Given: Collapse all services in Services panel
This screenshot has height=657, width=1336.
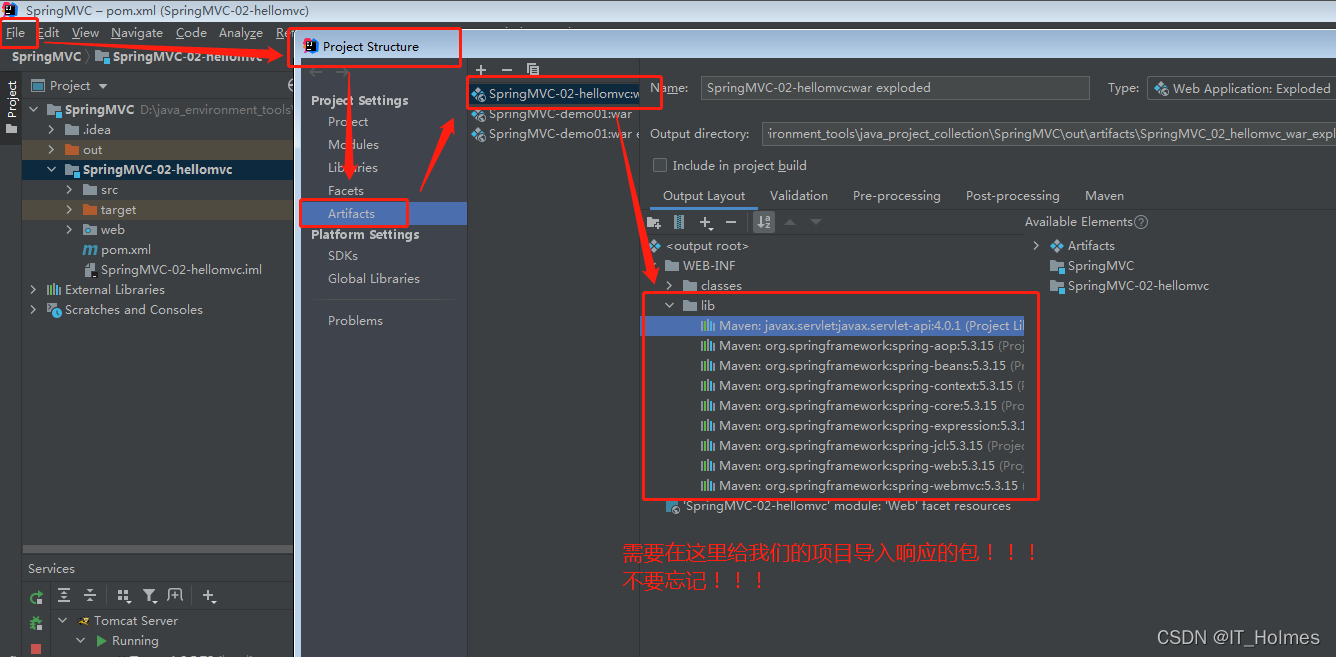Looking at the screenshot, I should coord(89,595).
